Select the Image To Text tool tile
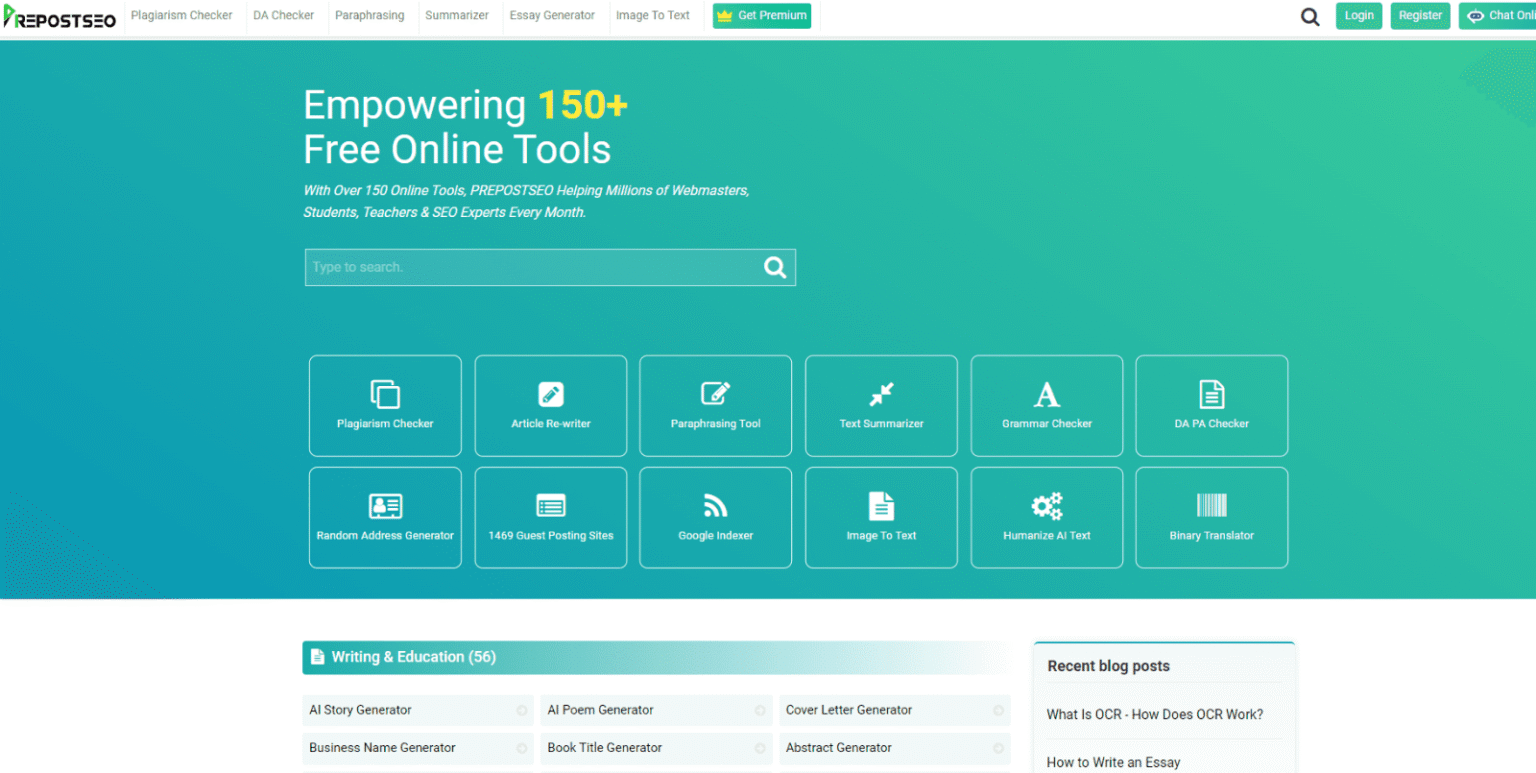Image resolution: width=1536 pixels, height=773 pixels. (x=881, y=517)
